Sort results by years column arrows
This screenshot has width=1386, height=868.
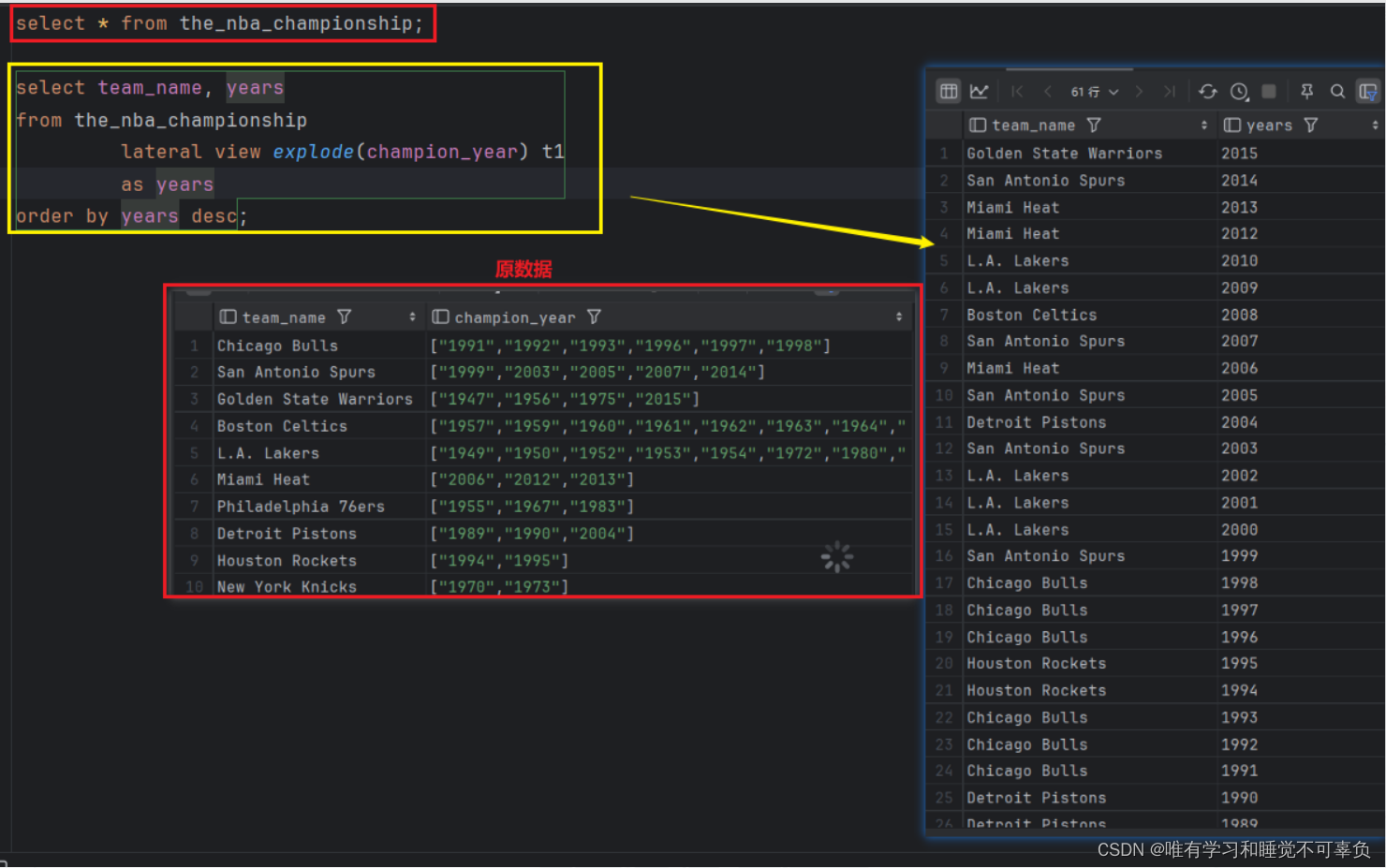[1375, 125]
